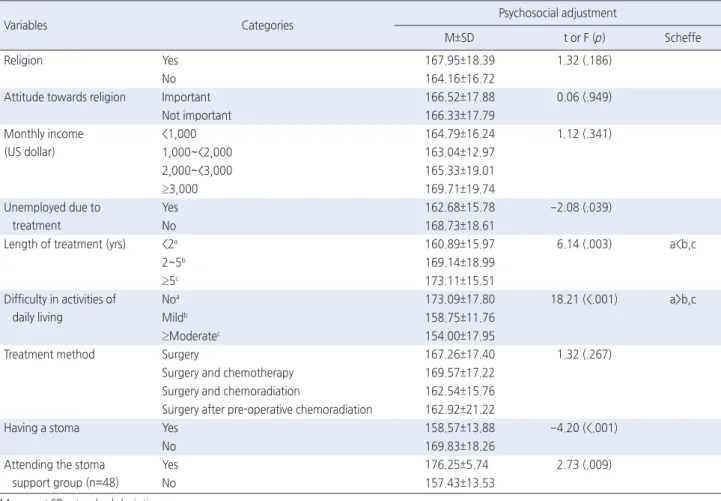This screenshot has width=721, height=501.
Task: Click the '2,000~<3,000' income category
Action: (197, 171)
